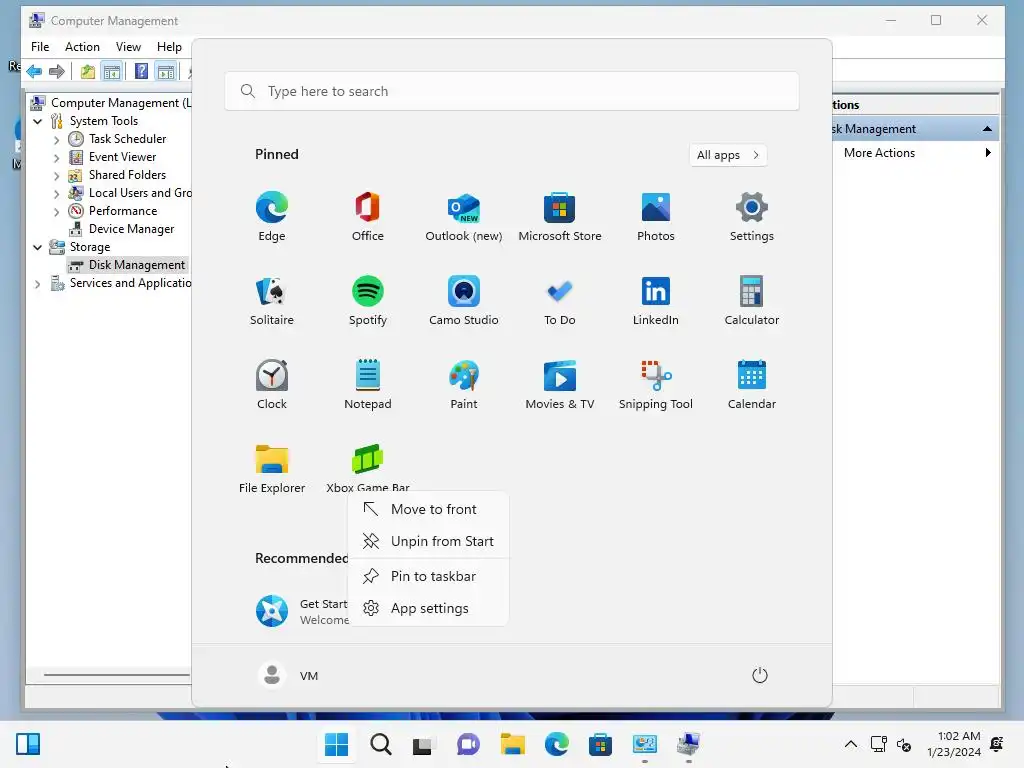Open Notepad from the pinned apps
Screen dimensions: 1024x768
(x=368, y=385)
